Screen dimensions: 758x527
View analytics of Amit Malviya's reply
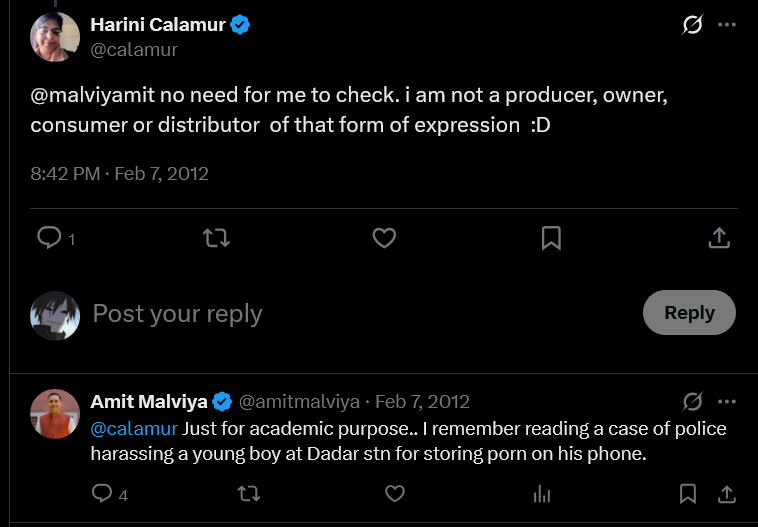point(541,494)
